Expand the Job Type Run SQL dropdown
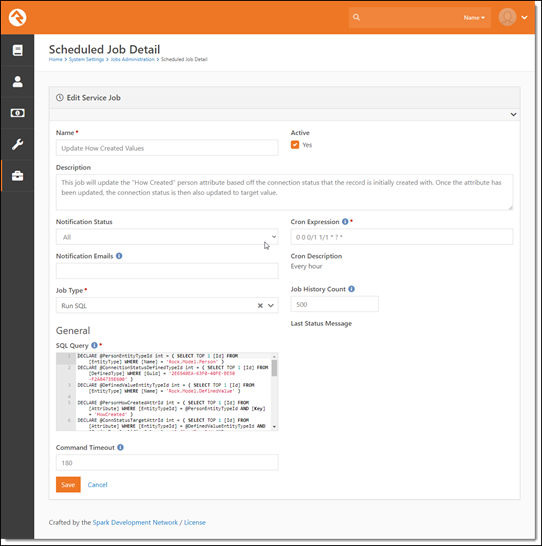 pos(270,305)
